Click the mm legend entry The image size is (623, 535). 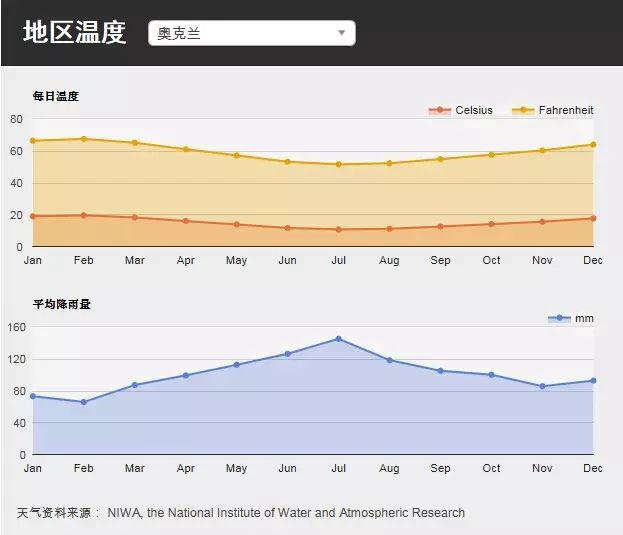(x=571, y=318)
